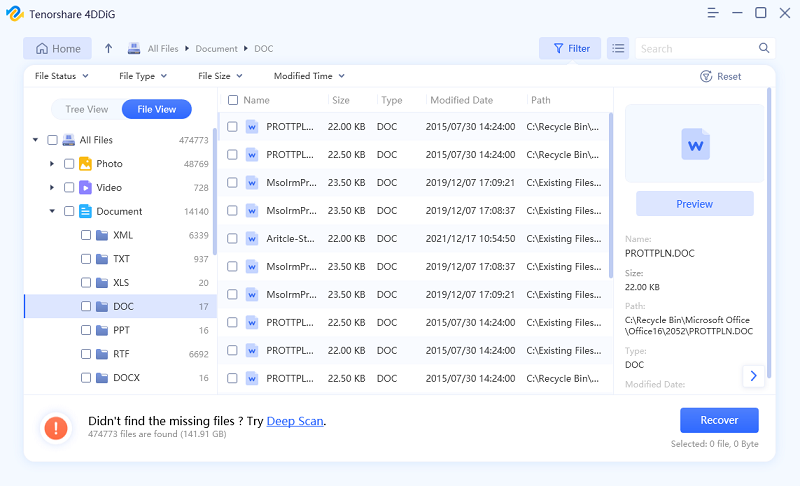Screen dimensions: 800x486
Task: Click the Photo category icon
Action: point(85,164)
